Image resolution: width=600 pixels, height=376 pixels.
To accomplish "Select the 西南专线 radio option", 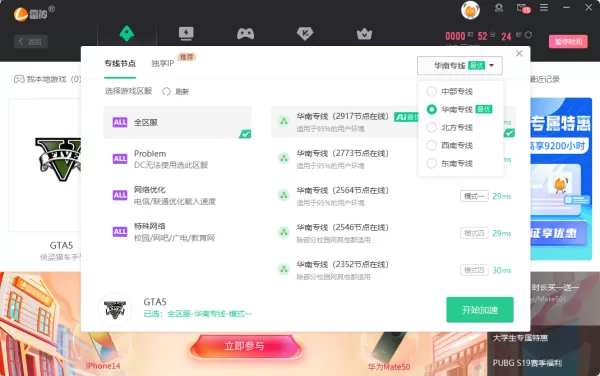I will coord(432,145).
